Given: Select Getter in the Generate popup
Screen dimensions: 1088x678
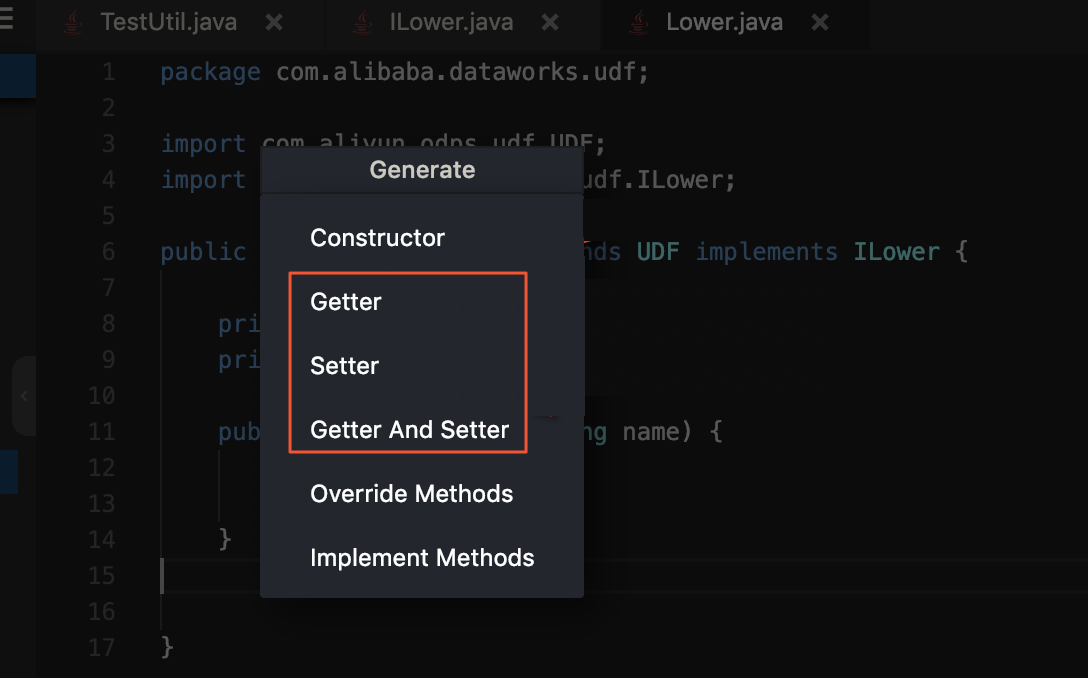Looking at the screenshot, I should (346, 302).
